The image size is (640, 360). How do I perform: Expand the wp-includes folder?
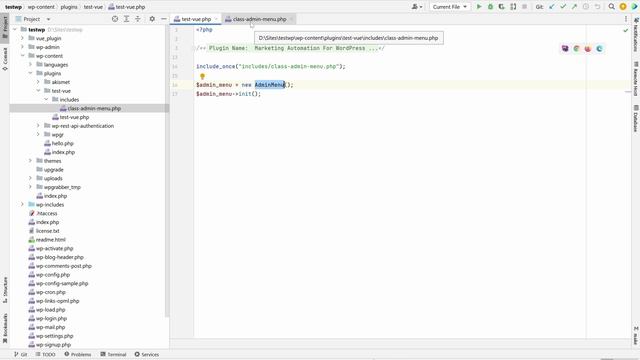pos(22,204)
